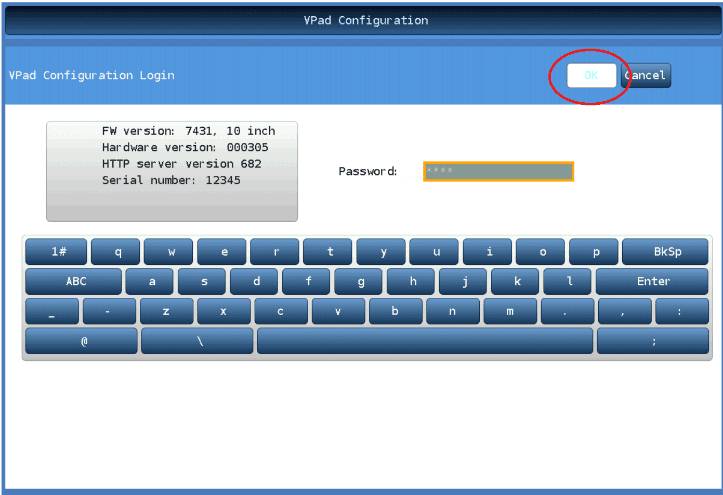Image resolution: width=723 pixels, height=495 pixels.
Task: Tap the semicolon key
Action: pyautogui.click(x=653, y=341)
